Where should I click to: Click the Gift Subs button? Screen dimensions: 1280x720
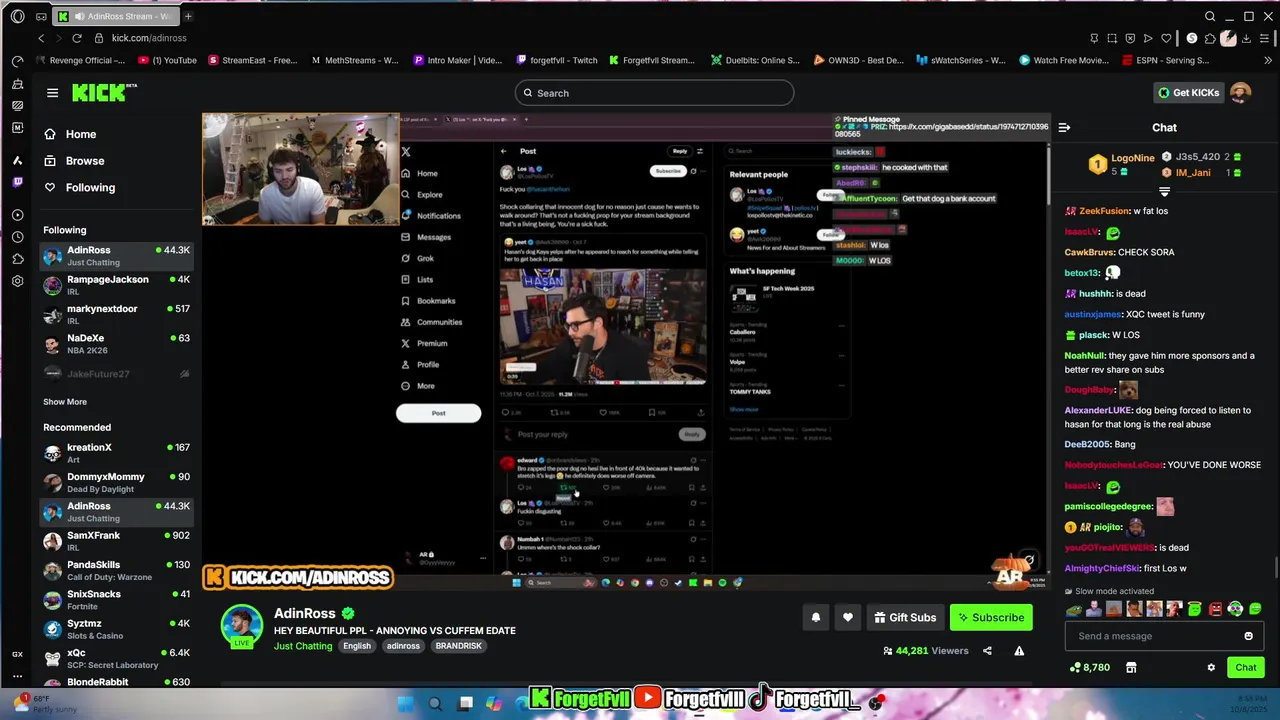pos(903,618)
